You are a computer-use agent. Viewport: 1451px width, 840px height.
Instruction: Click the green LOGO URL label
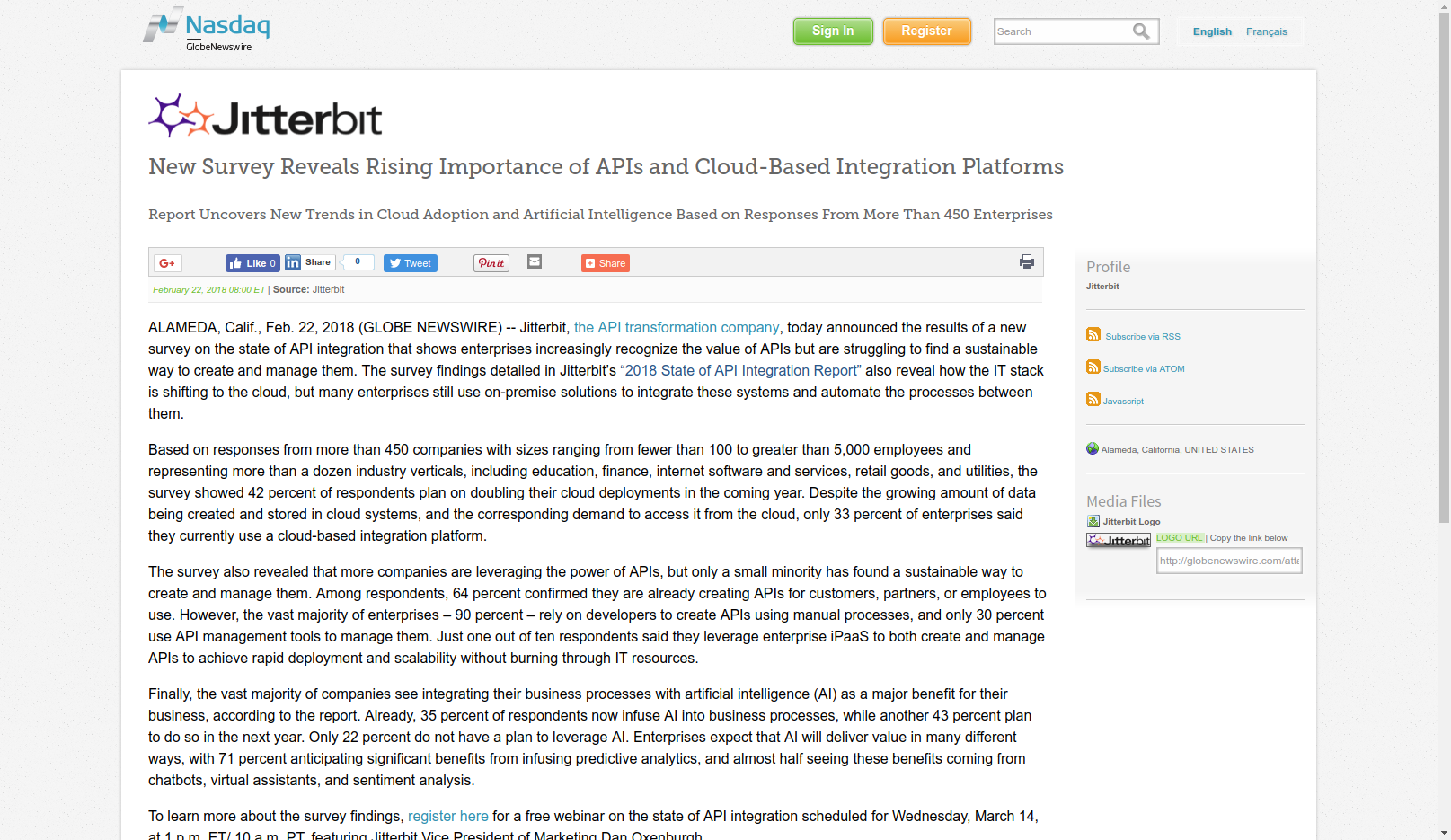(x=1180, y=537)
